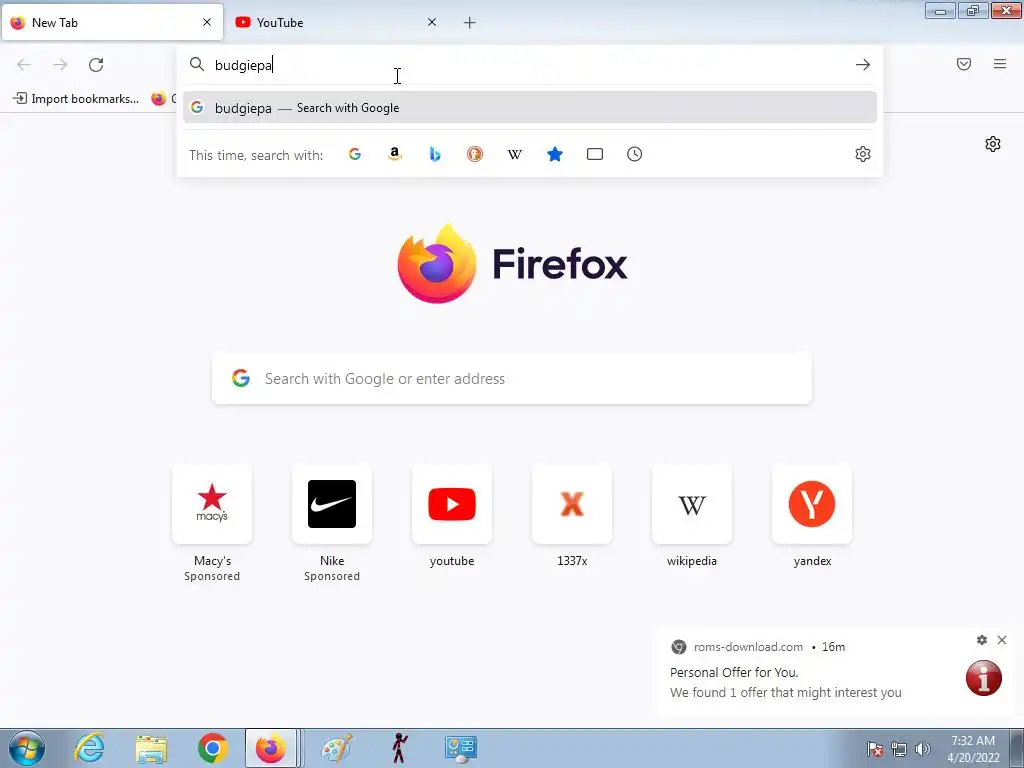Select the budgiepa Search with Google suggestion

click(x=530, y=108)
